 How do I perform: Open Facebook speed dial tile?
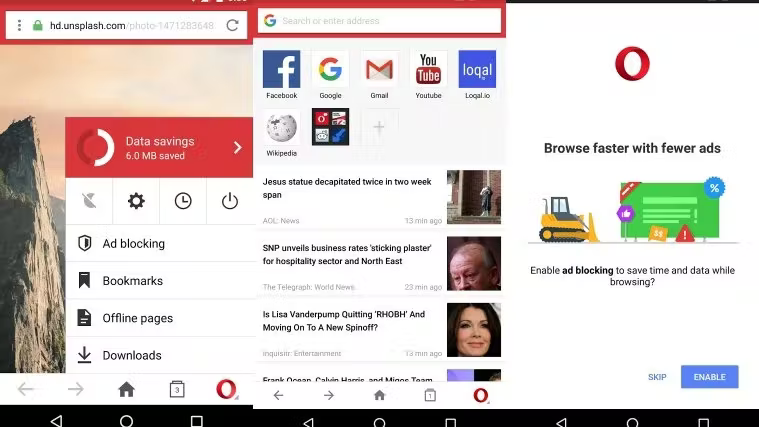282,75
